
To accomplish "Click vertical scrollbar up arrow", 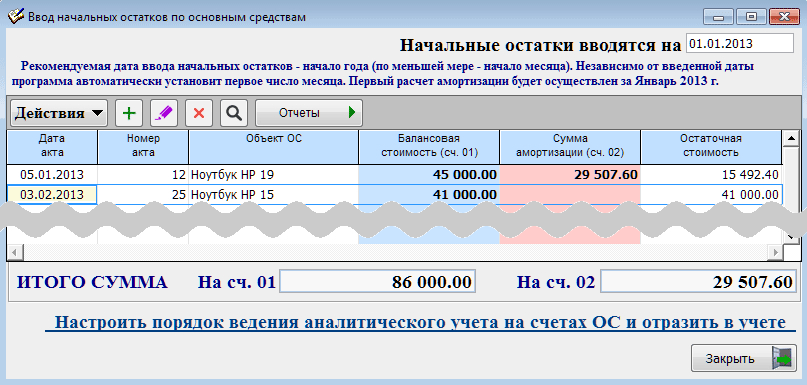I will (x=789, y=137).
